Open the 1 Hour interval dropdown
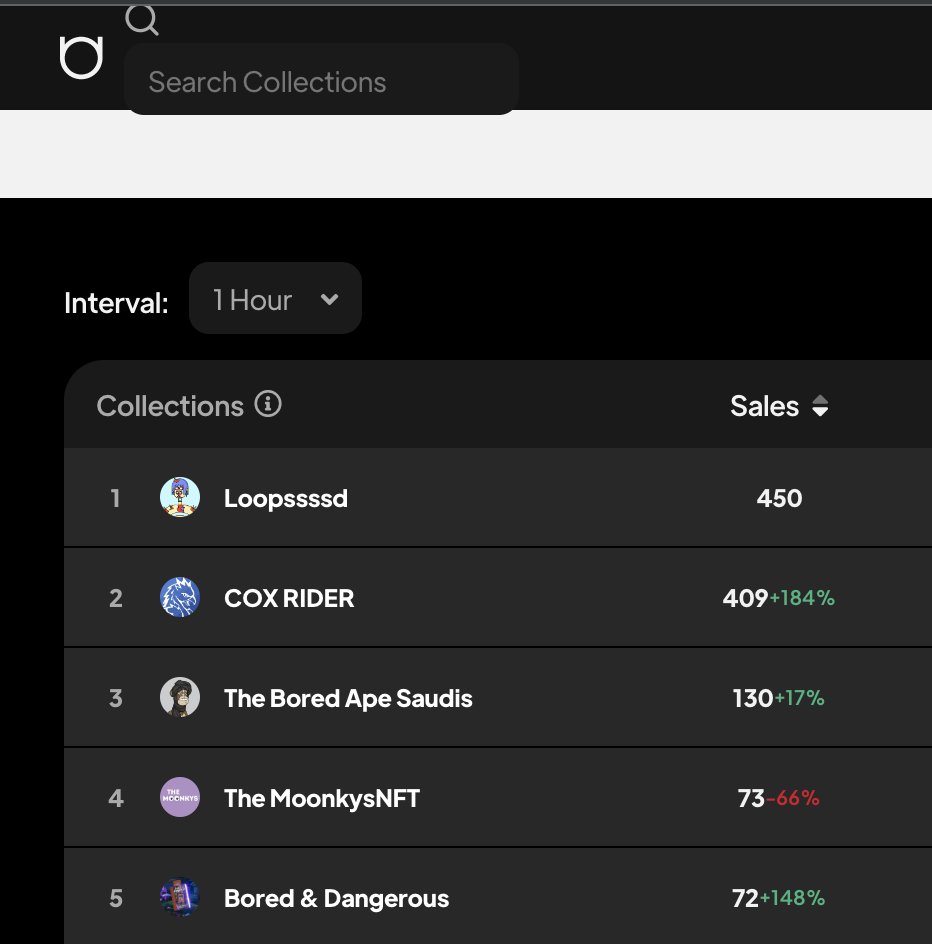932x944 pixels. click(x=275, y=299)
